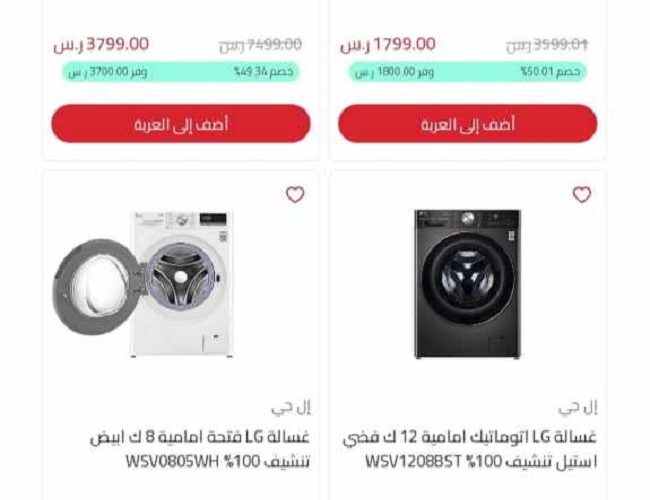The height and width of the screenshot is (500, 650).
Task: Open the white LG washer product image
Action: tap(143, 284)
